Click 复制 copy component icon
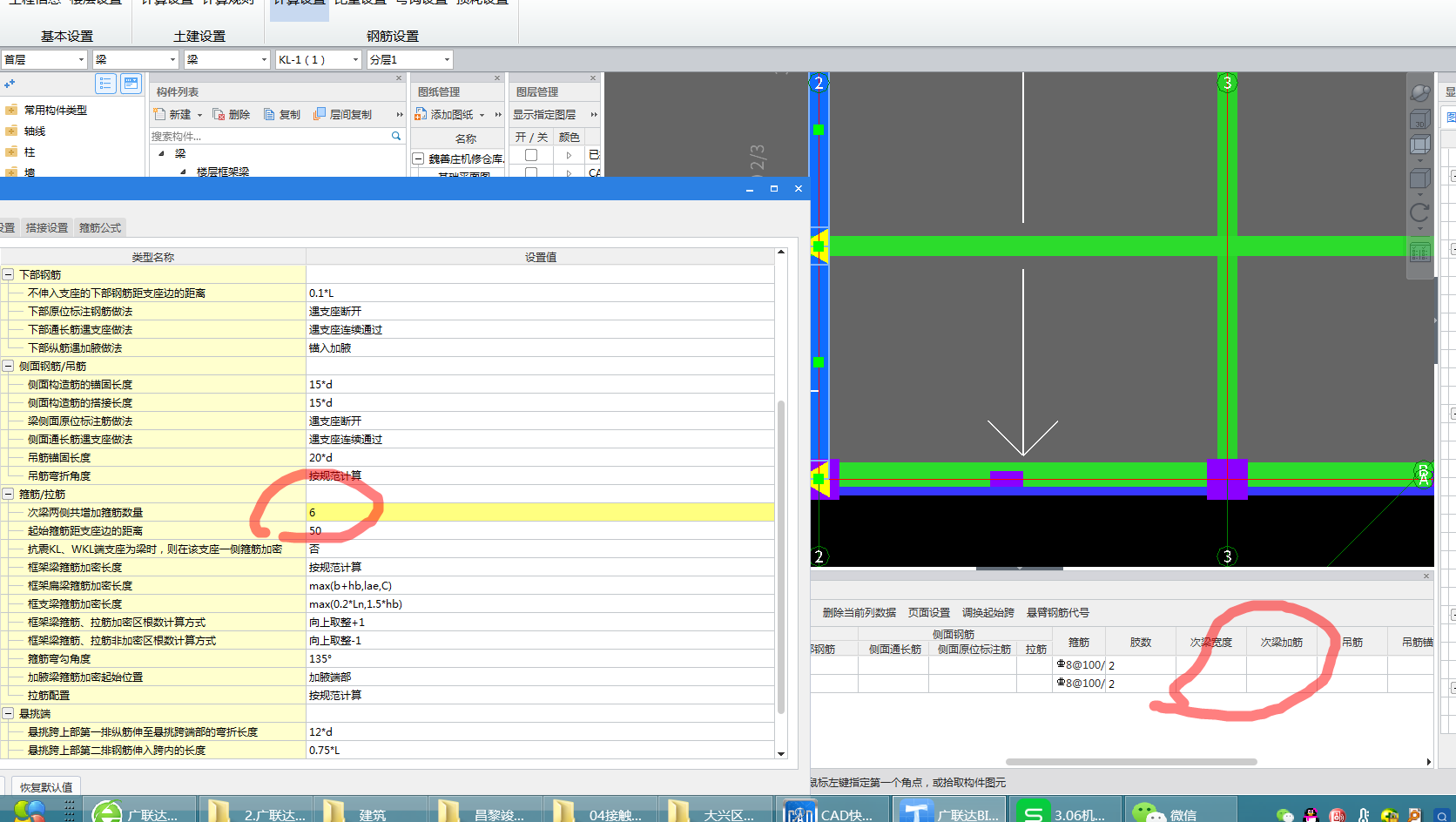The image size is (1456, 822). pyautogui.click(x=270, y=114)
